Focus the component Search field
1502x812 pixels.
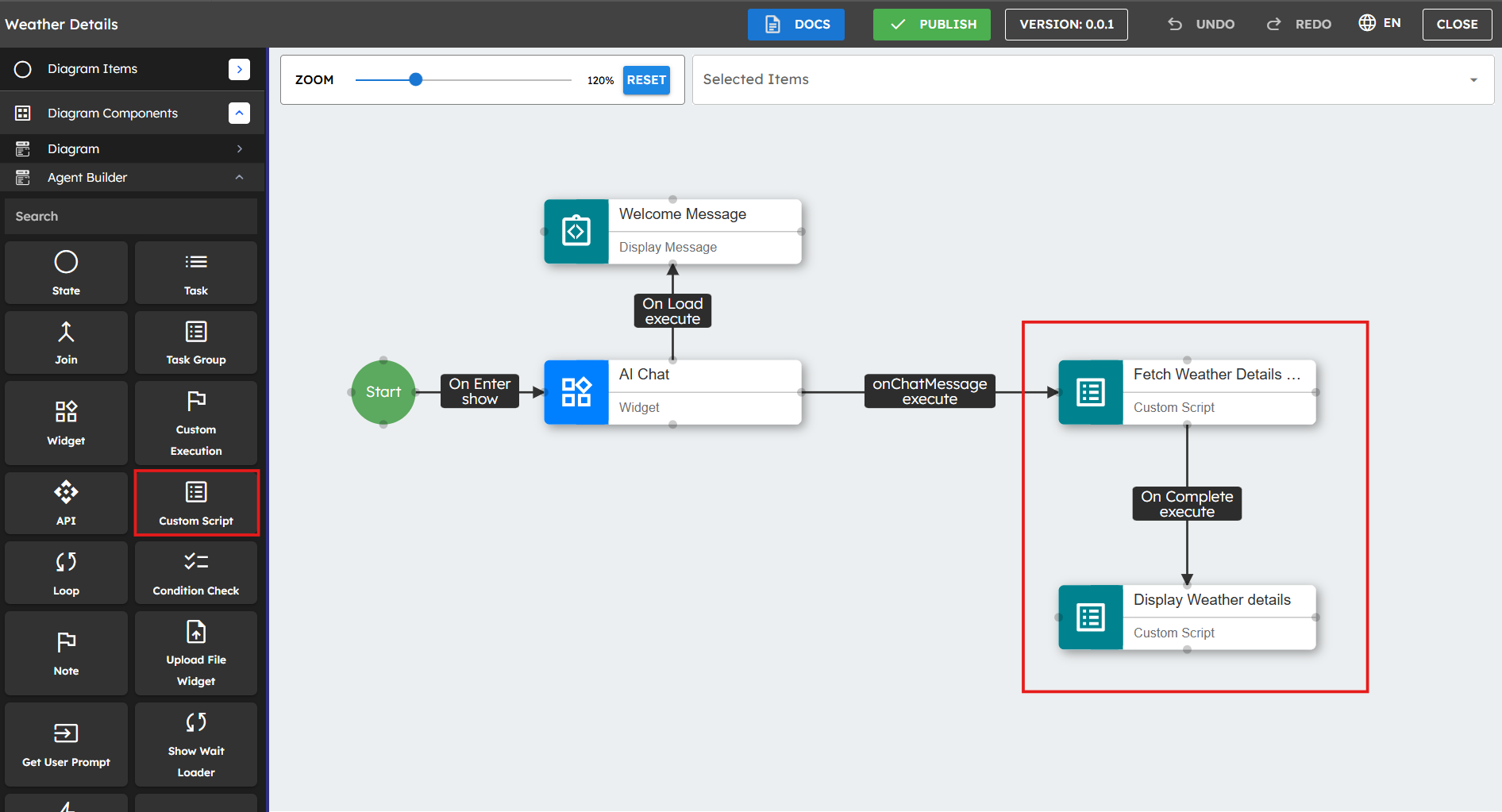pyautogui.click(x=131, y=217)
